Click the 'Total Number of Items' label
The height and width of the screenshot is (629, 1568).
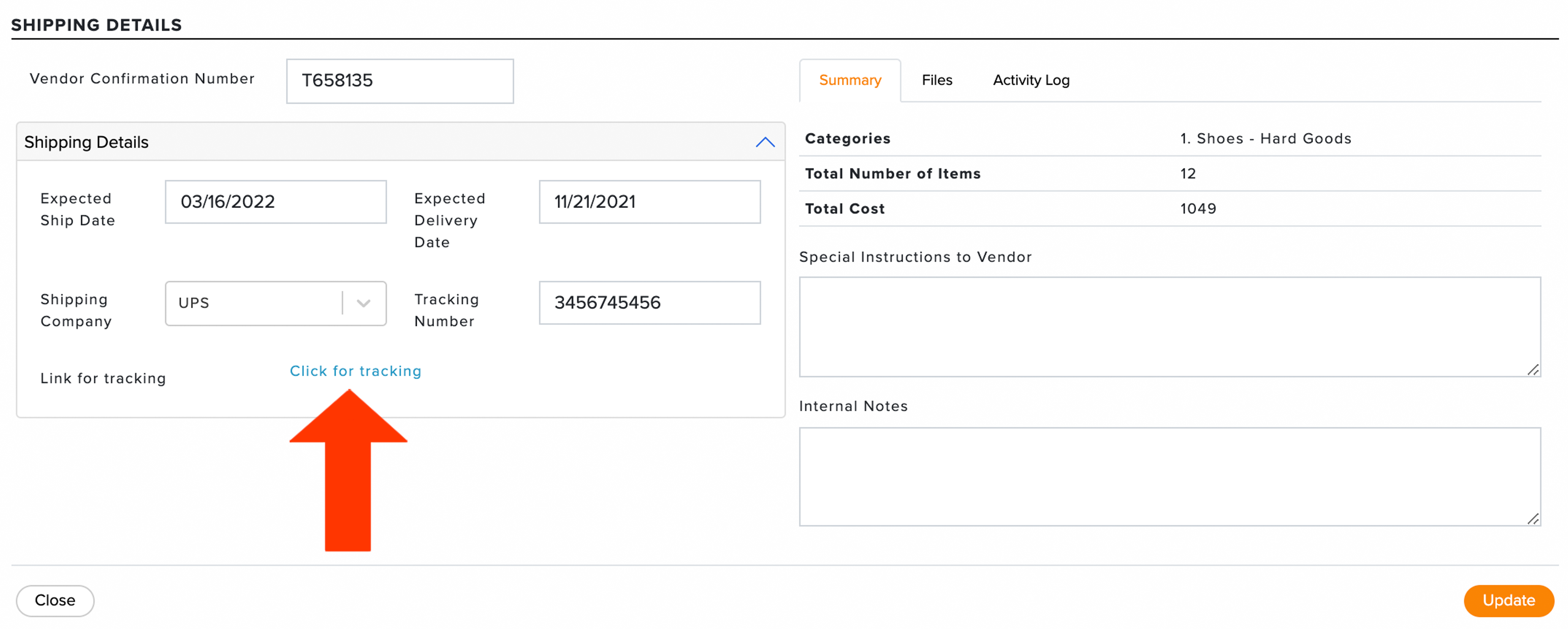coord(893,174)
